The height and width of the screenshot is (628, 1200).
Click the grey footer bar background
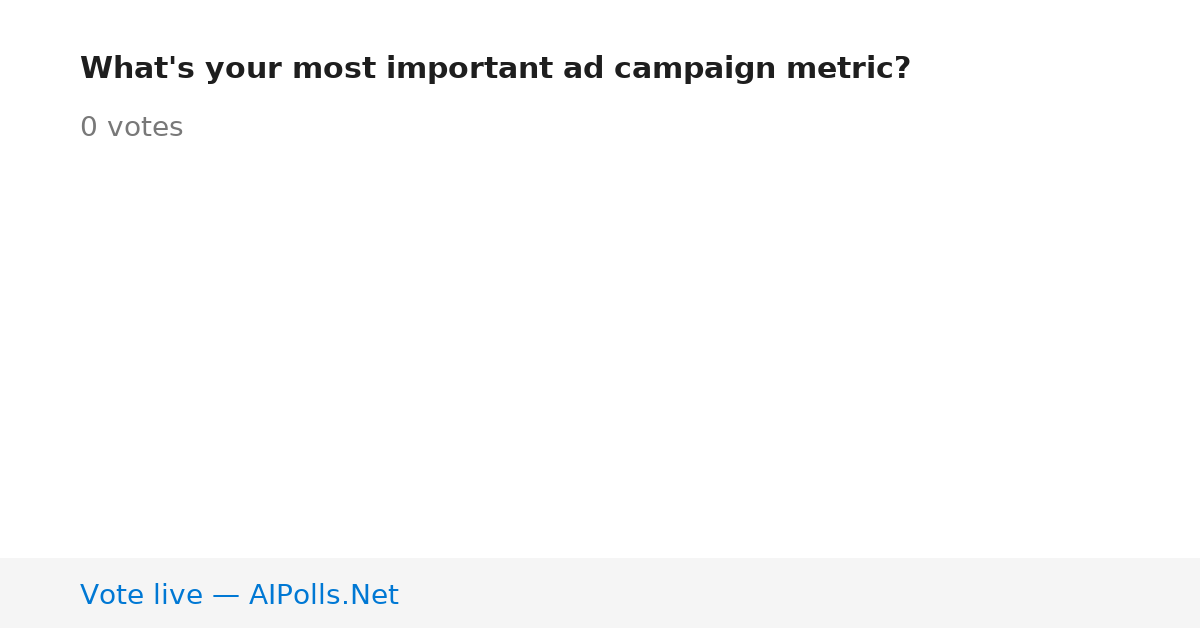800,593
